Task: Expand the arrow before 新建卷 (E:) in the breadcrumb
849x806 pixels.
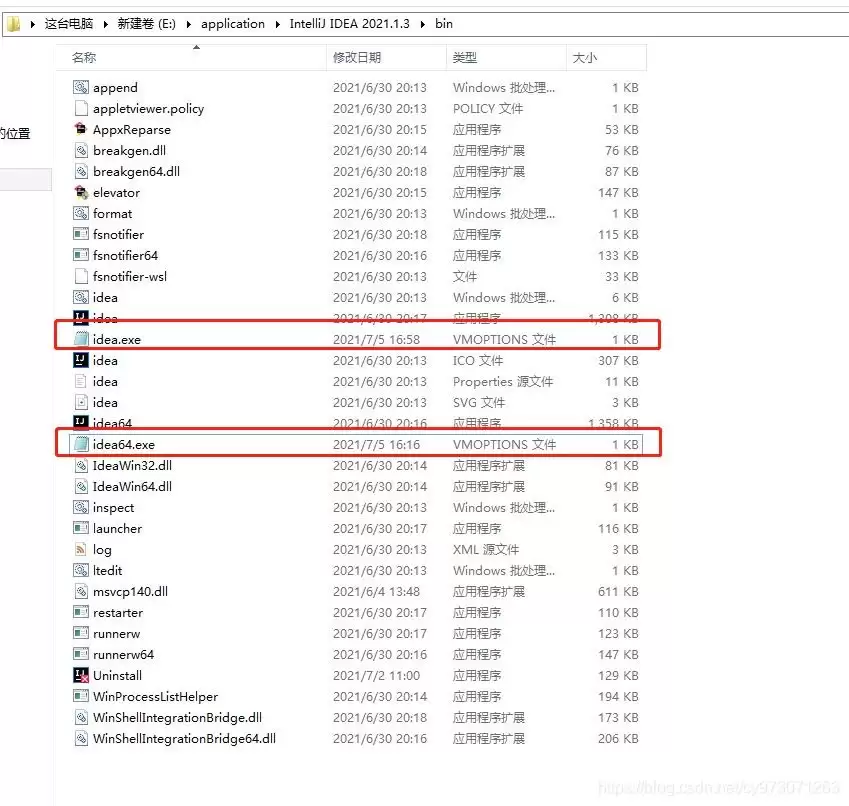Action: [106, 24]
